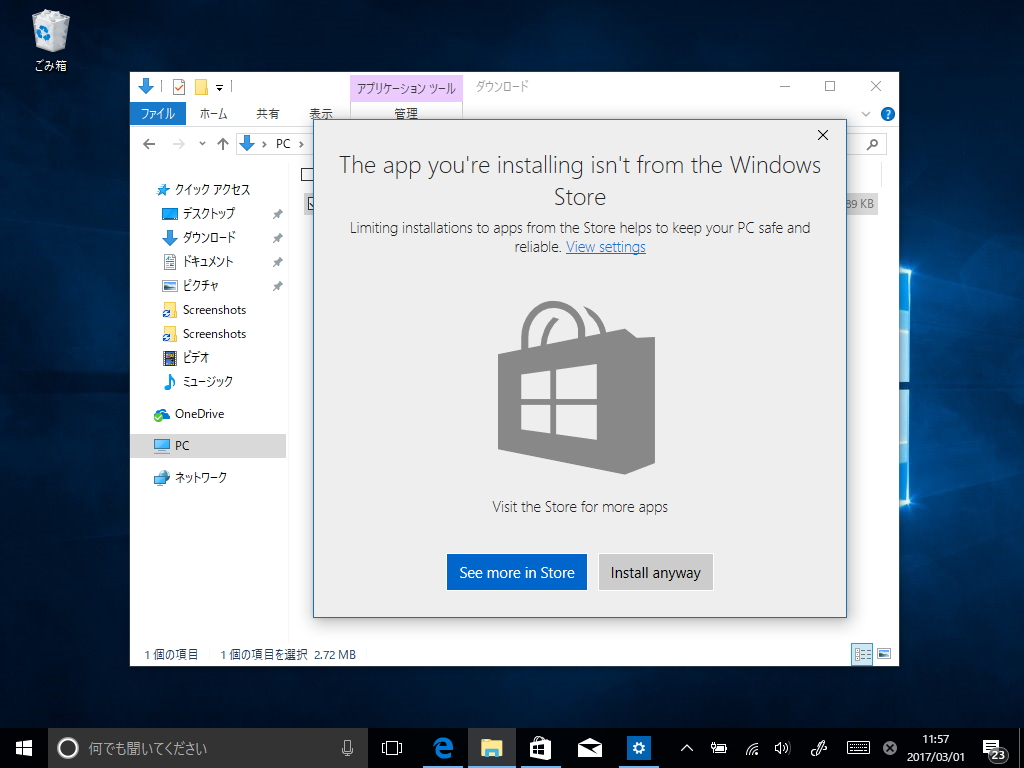Screen dimensions: 1024x768
Task: Open ビデオ in the navigation pane
Action: 195,357
